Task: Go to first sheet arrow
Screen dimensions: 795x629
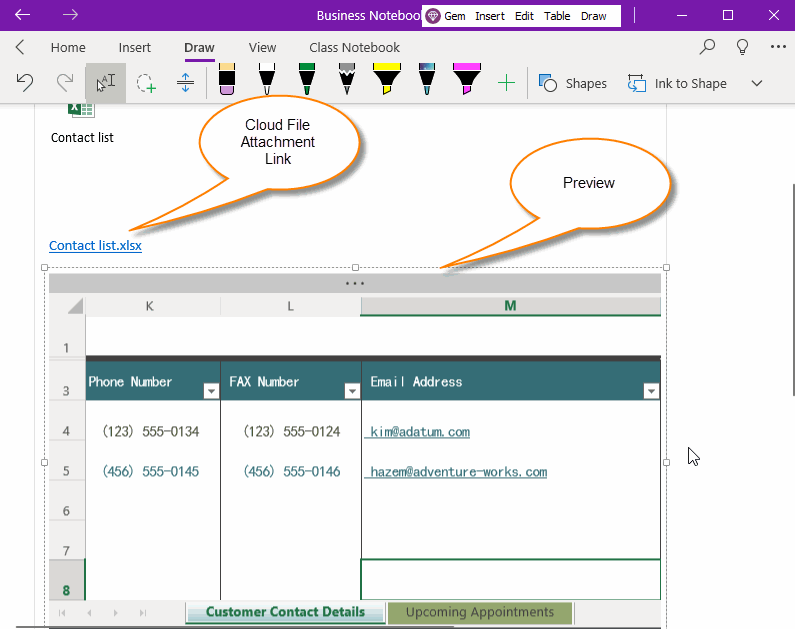Action: 62,613
